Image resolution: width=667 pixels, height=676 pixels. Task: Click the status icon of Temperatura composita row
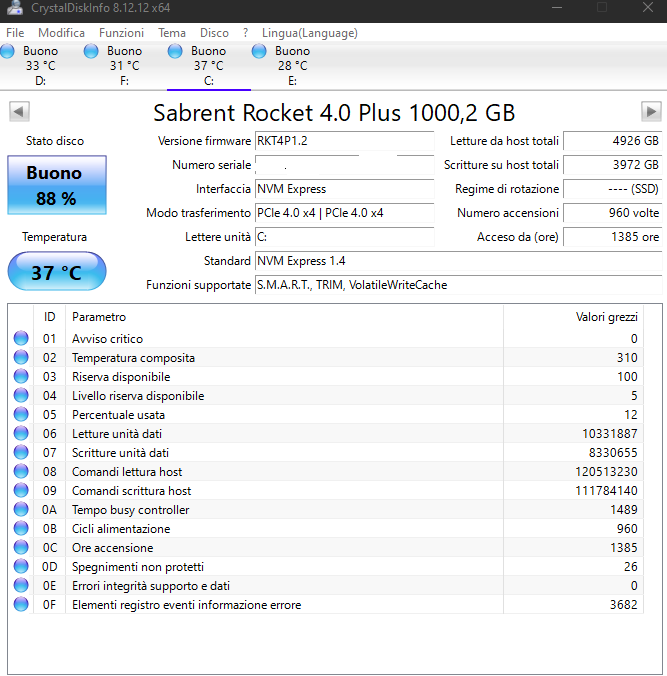[x=21, y=357]
